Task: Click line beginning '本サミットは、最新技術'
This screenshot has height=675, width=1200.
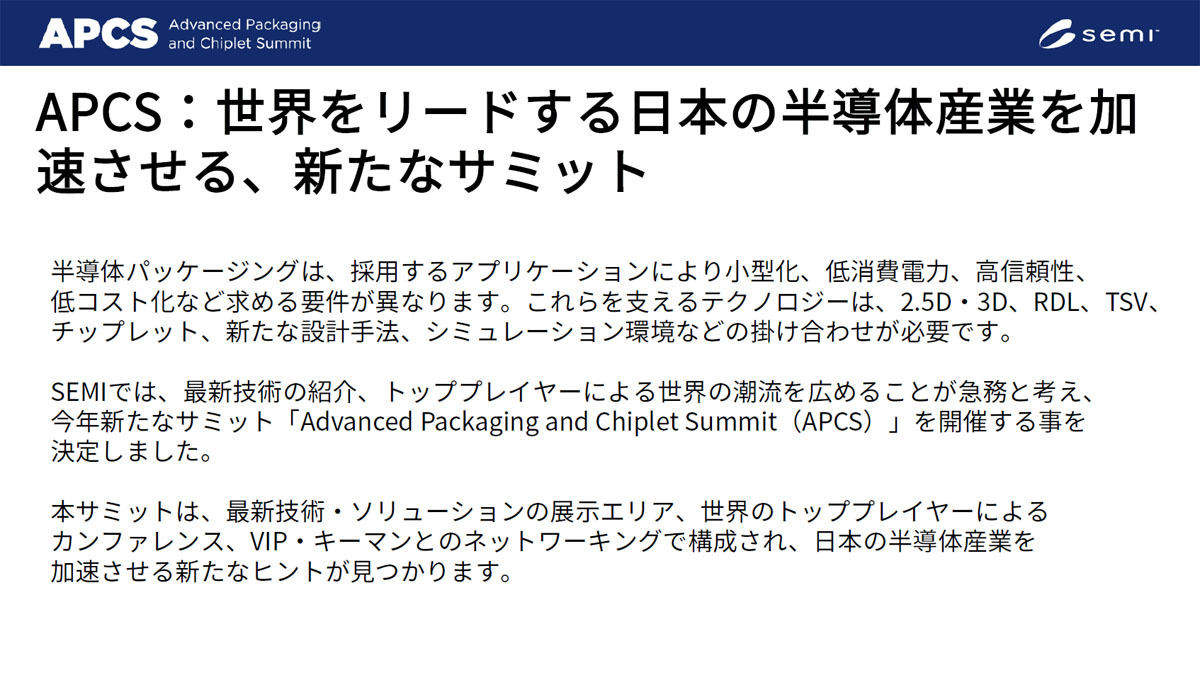Action: coord(549,512)
